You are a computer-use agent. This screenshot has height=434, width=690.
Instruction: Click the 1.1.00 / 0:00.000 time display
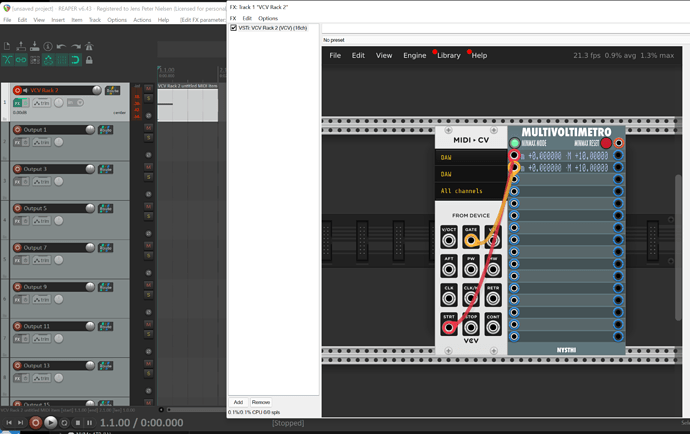tap(141, 423)
